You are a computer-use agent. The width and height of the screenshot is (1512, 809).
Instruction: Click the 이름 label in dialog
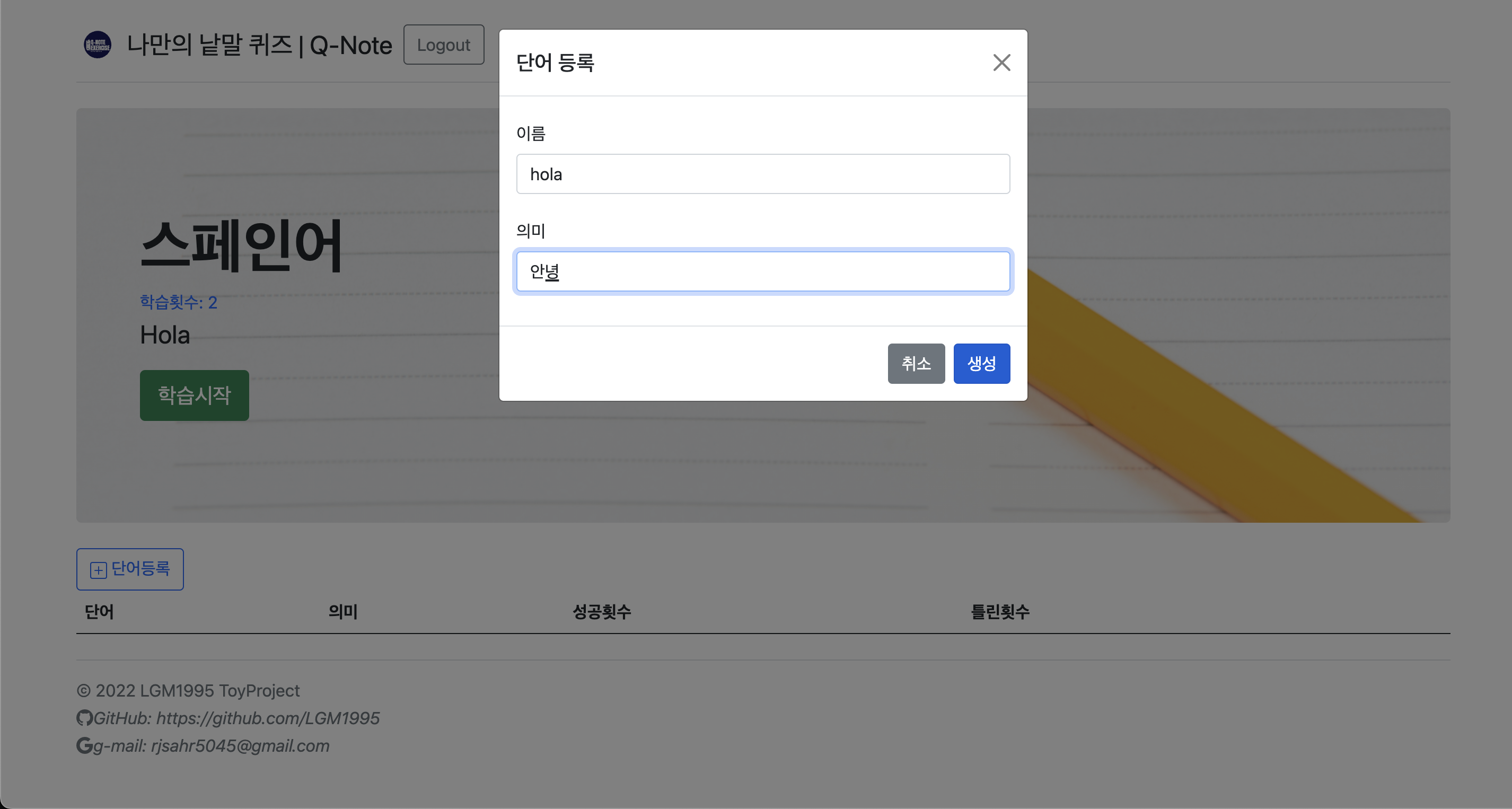[x=531, y=133]
